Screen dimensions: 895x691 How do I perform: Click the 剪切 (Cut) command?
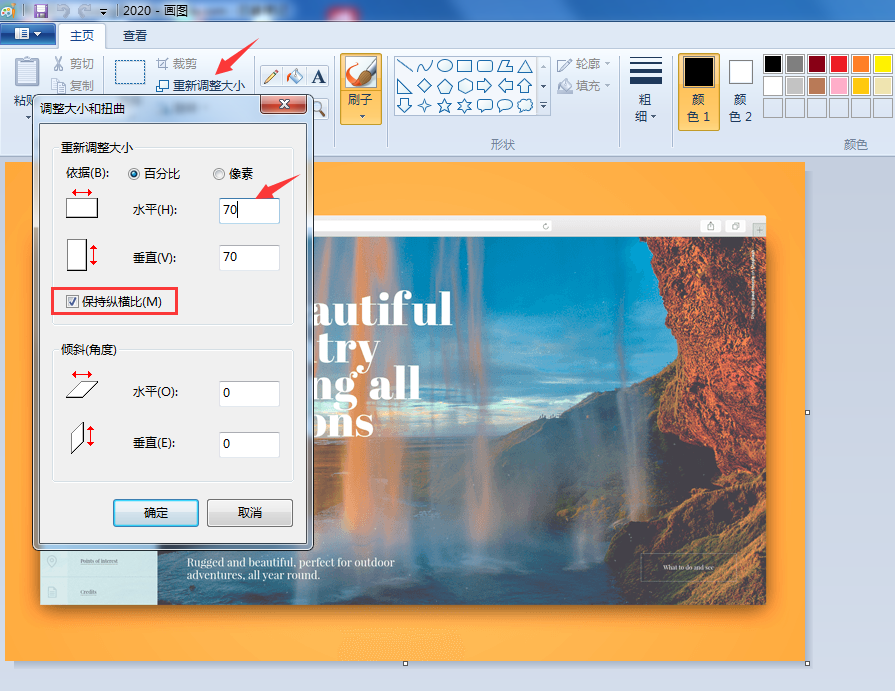click(x=74, y=63)
